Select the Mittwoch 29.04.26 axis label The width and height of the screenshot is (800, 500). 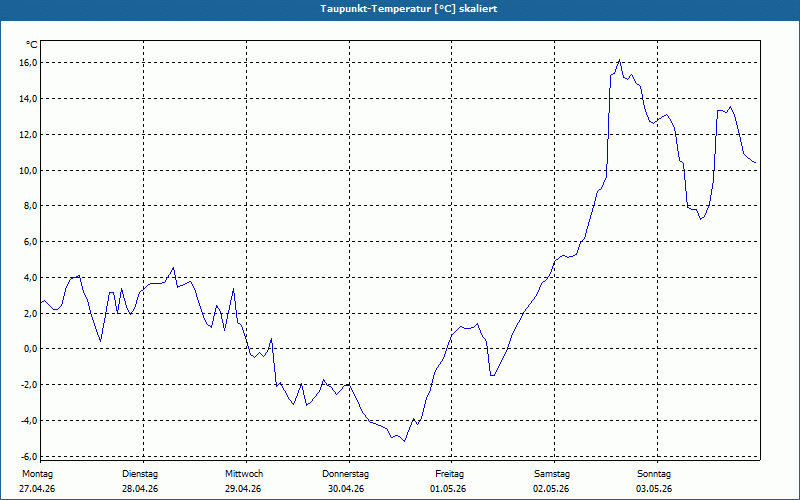coord(243,481)
